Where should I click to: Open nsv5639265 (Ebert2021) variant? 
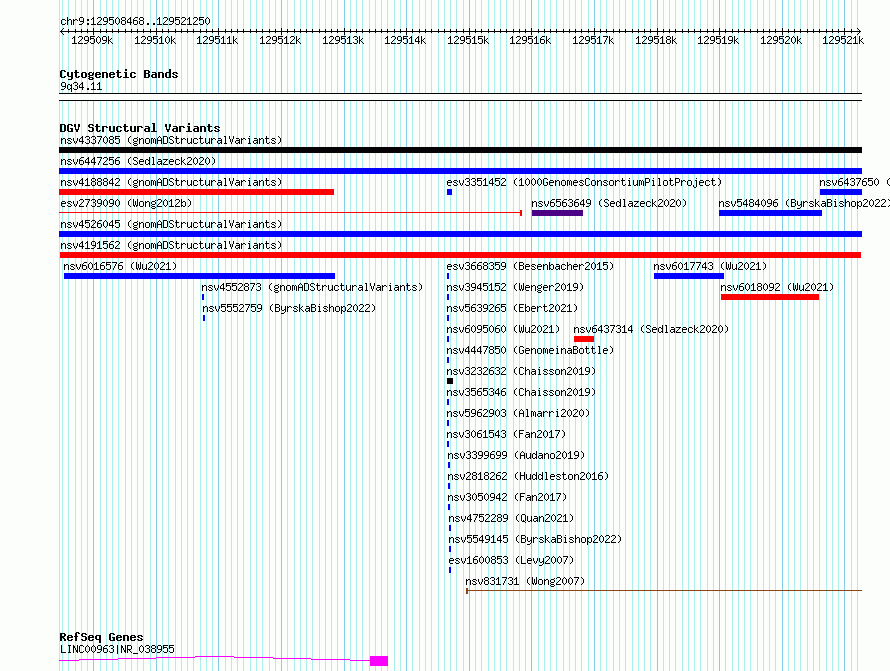pyautogui.click(x=512, y=308)
